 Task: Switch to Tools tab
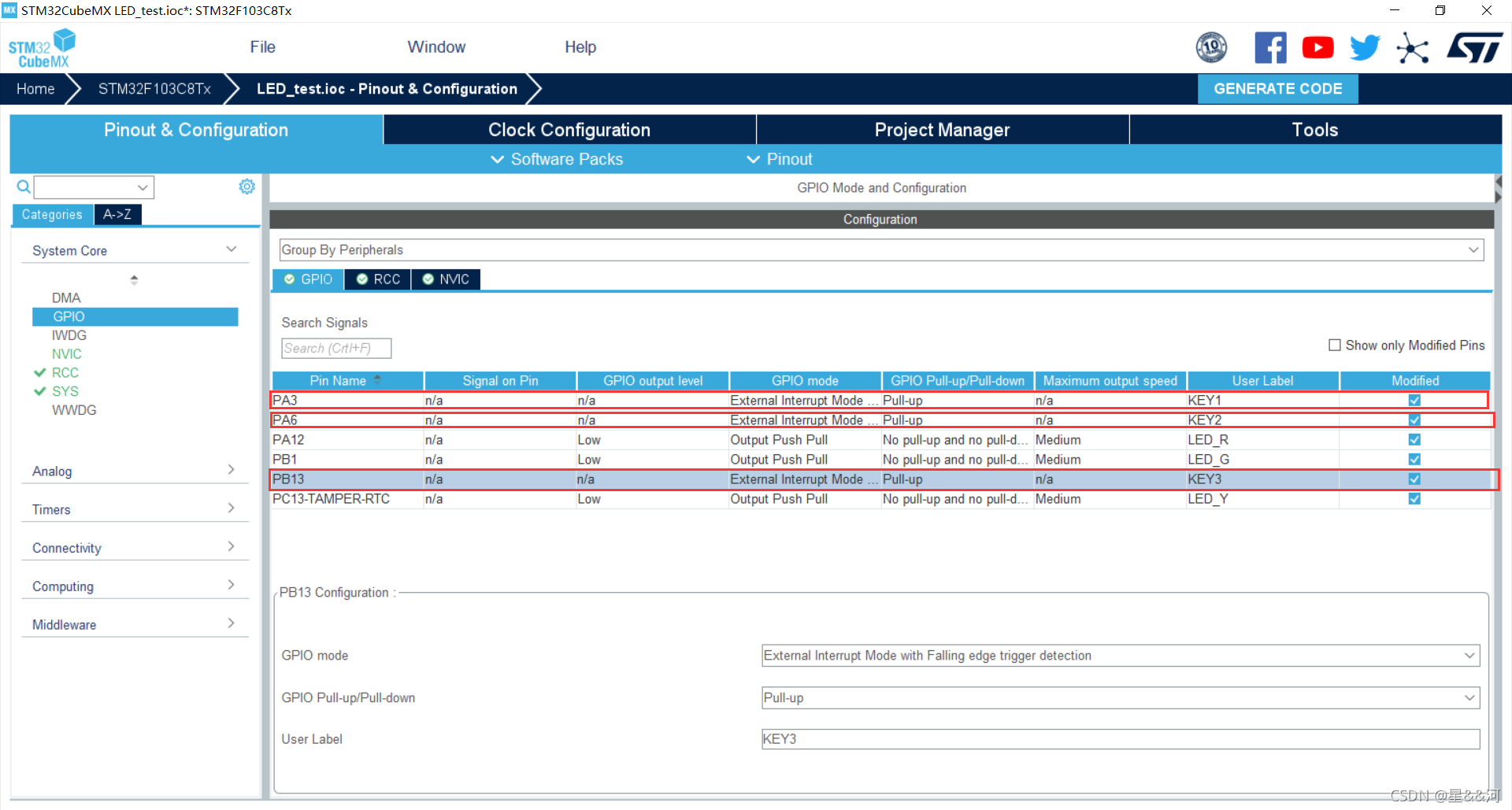coord(1315,130)
